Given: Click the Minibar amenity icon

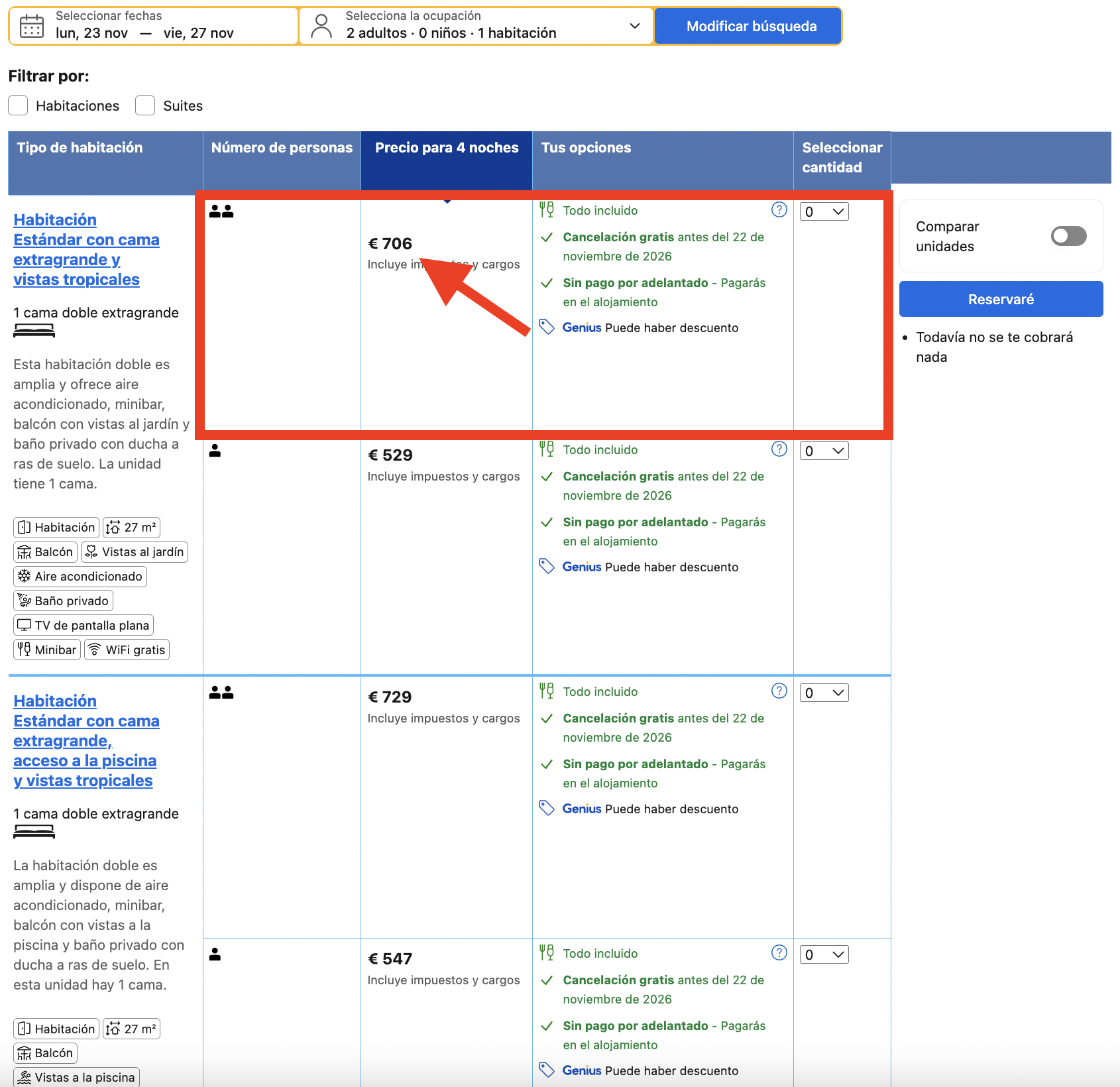Looking at the screenshot, I should [x=25, y=650].
